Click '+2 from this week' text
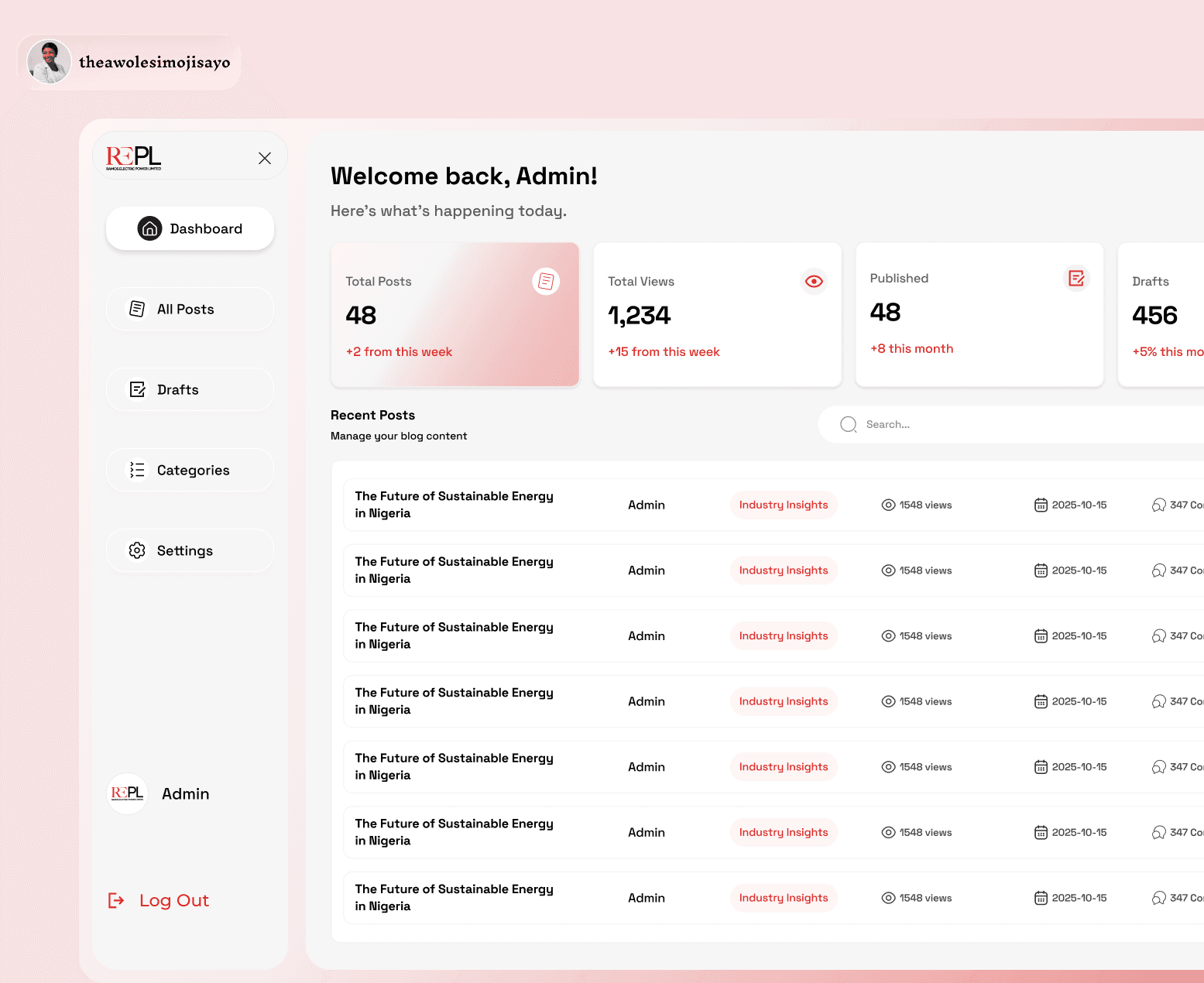This screenshot has width=1204, height=983. pos(399,351)
